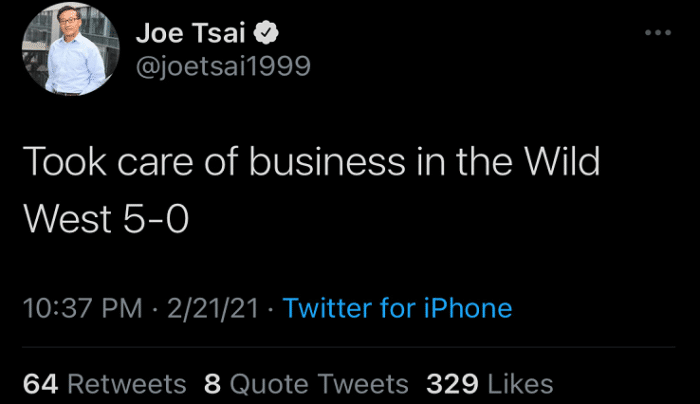Click the likes count number 329
The height and width of the screenshot is (404, 700).
click(x=450, y=384)
